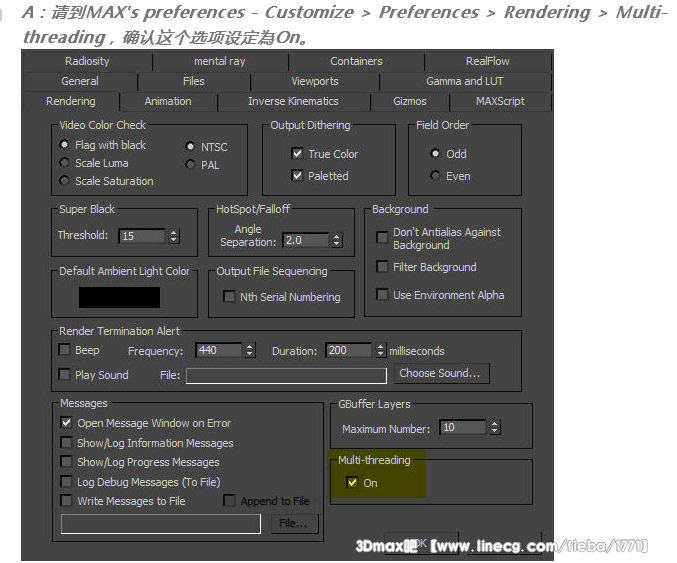The image size is (677, 563).
Task: Click the Duration value field
Action: 349,350
